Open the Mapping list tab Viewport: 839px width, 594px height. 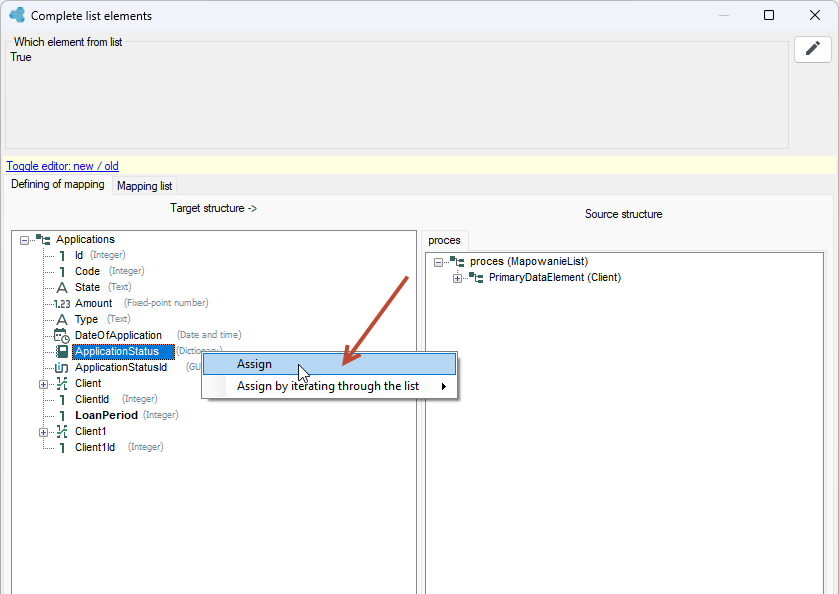(x=144, y=186)
